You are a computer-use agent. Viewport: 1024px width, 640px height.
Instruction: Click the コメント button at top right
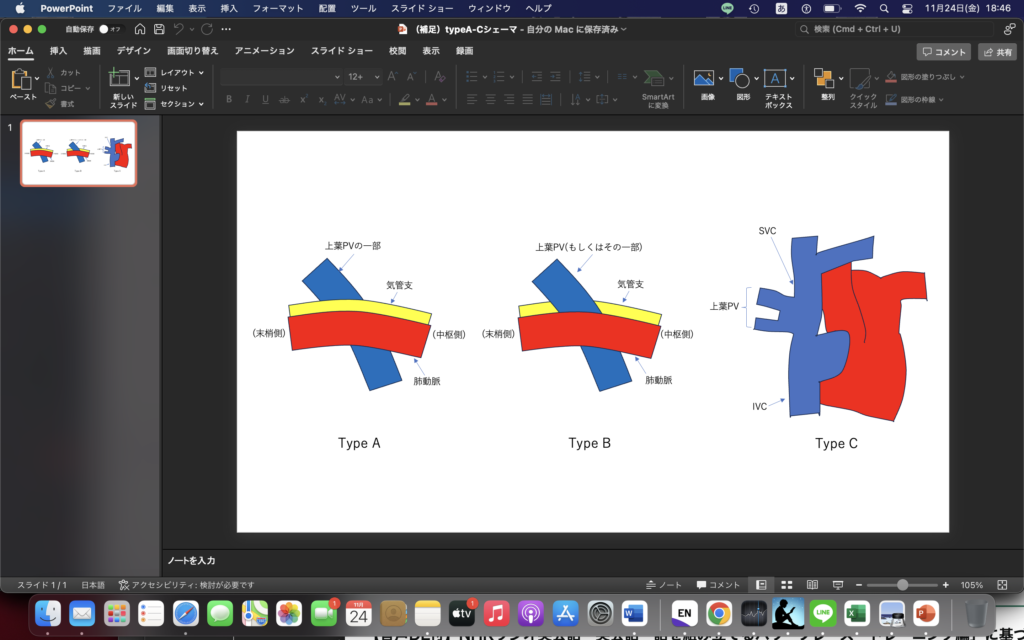tap(943, 52)
